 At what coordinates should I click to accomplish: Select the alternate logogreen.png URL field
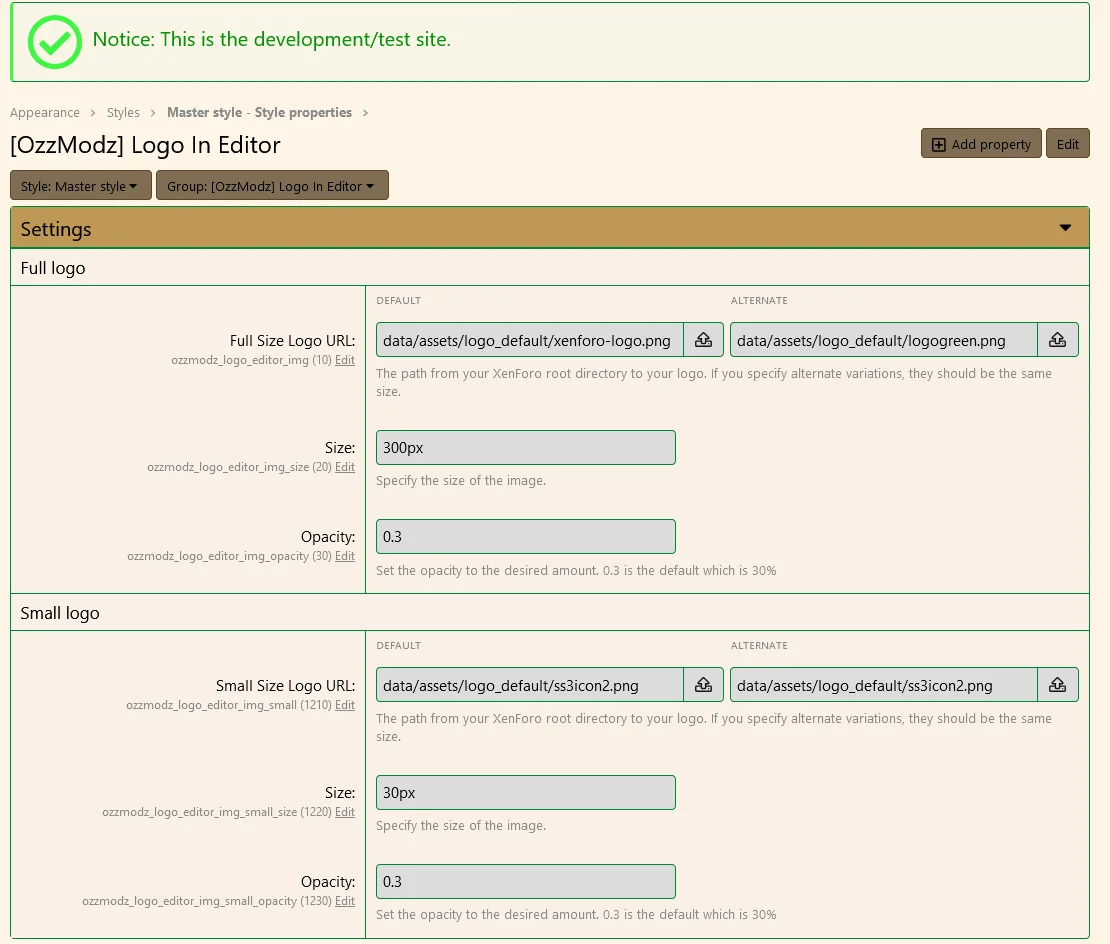tap(883, 340)
